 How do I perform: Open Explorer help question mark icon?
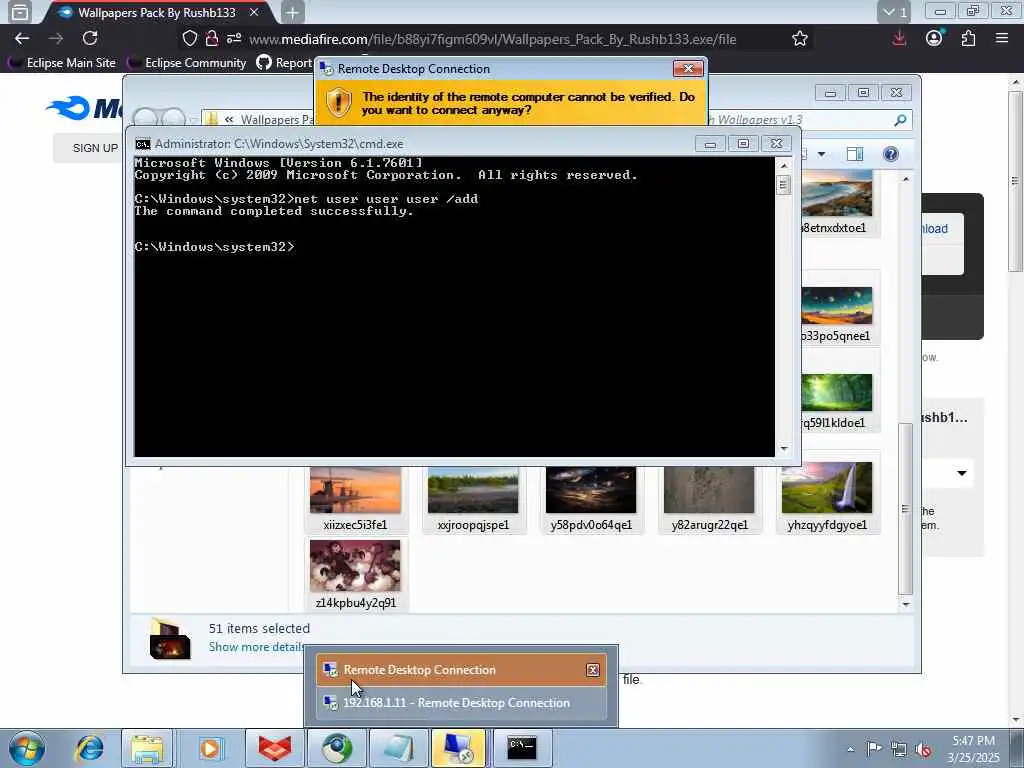890,154
